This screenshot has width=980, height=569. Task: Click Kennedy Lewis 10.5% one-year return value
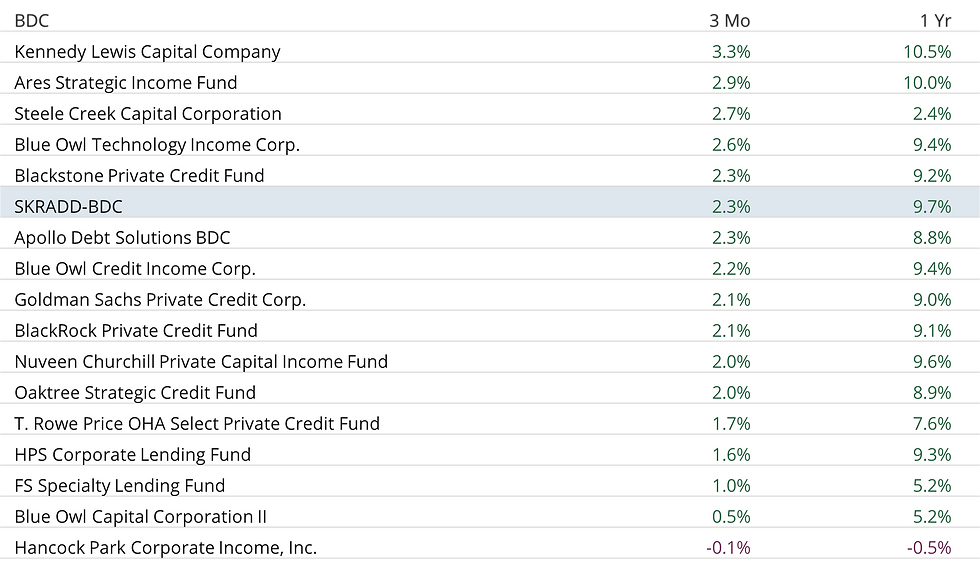tap(927, 52)
